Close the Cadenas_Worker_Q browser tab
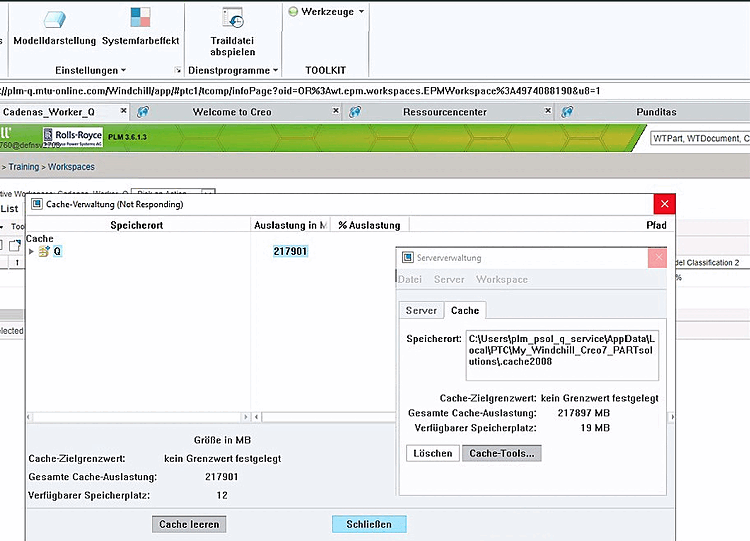Screen dimensions: 750x541 pos(123,110)
